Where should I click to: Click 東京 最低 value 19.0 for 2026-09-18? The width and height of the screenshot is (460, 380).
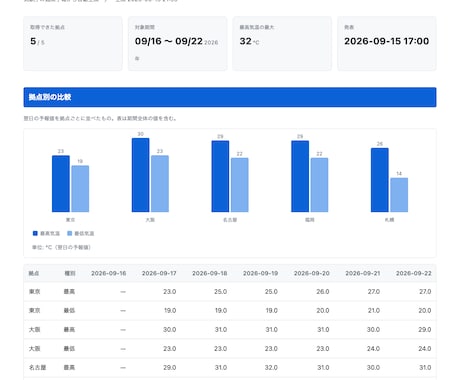click(221, 311)
